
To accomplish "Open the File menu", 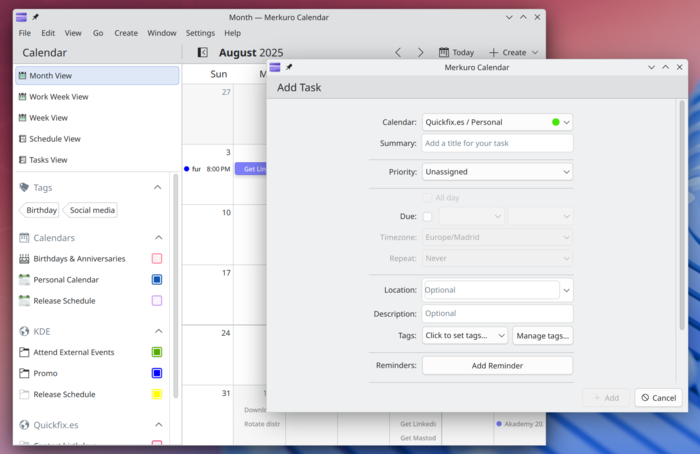I will click(x=25, y=33).
